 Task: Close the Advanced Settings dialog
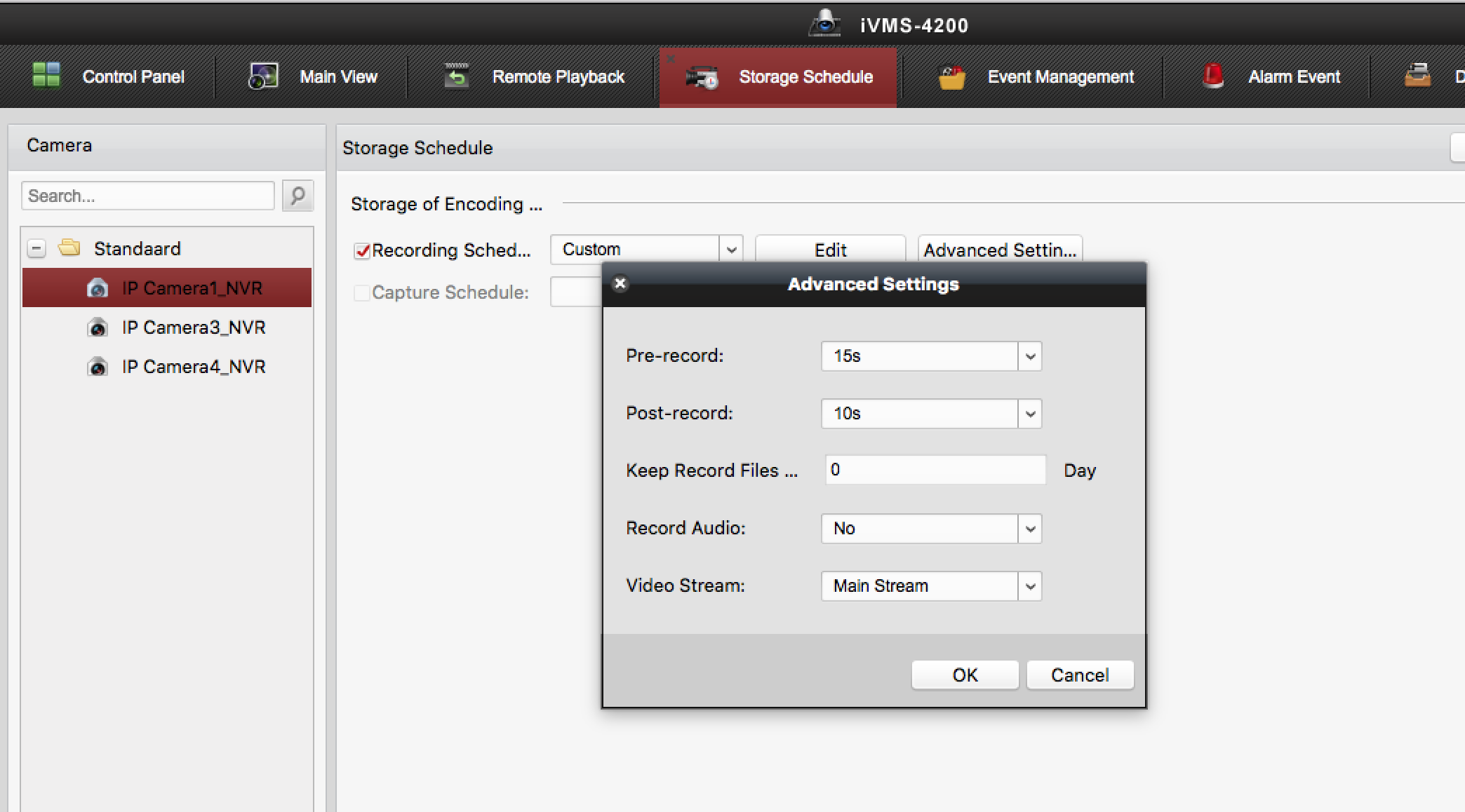[620, 283]
